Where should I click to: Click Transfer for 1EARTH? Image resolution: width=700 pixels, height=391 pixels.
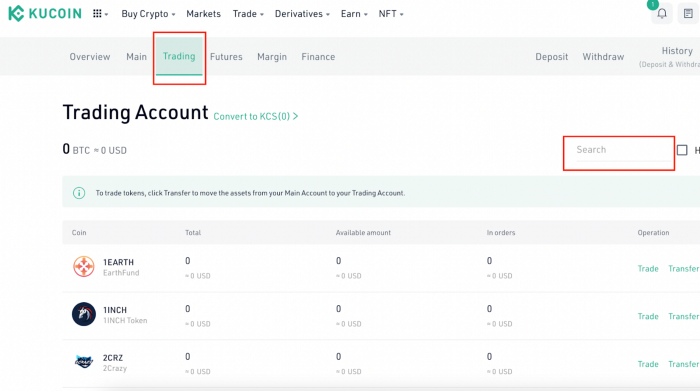(683, 268)
